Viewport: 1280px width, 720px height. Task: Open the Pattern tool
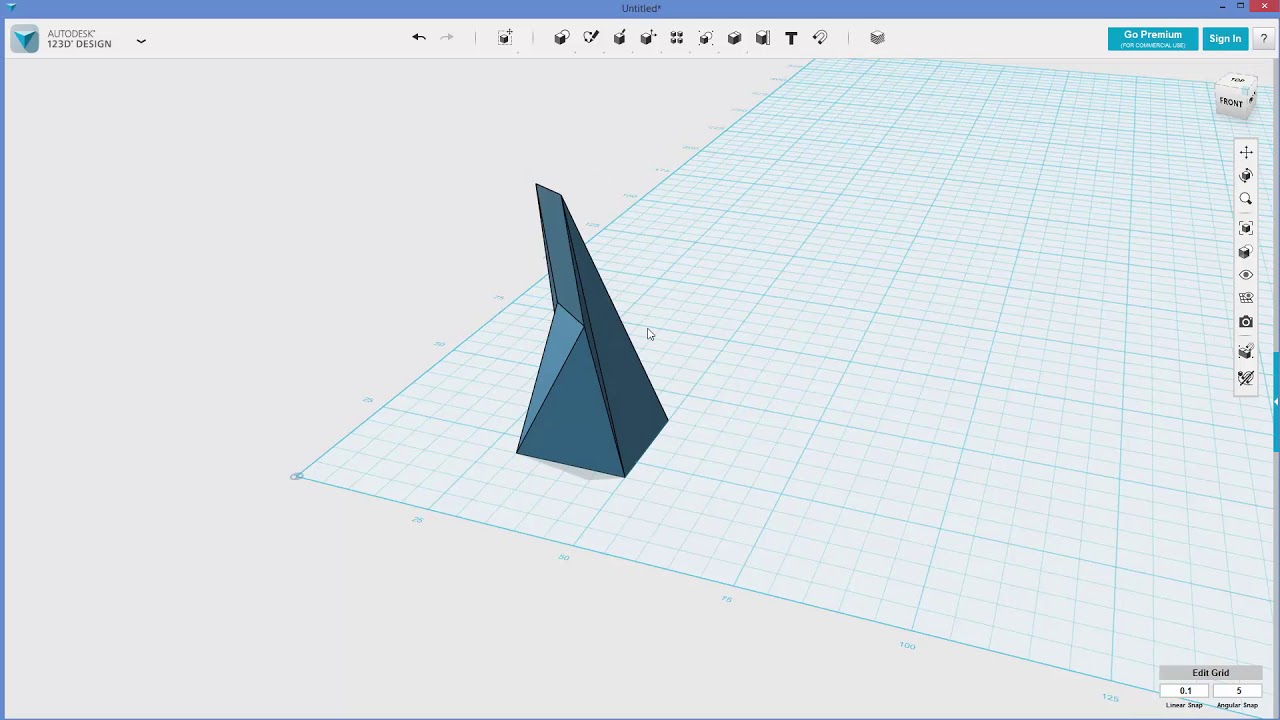677,38
